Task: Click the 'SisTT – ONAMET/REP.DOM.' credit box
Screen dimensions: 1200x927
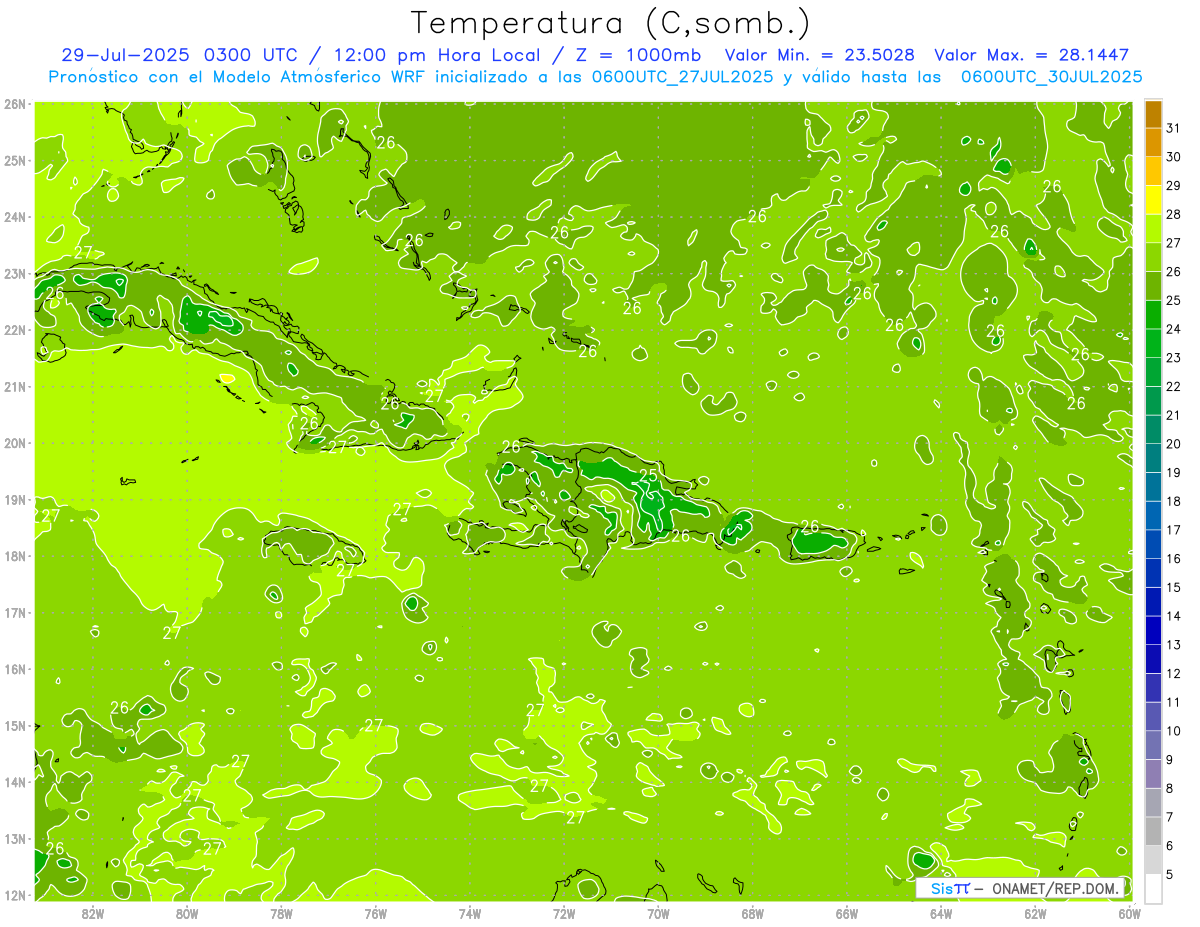Action: coord(1020,888)
